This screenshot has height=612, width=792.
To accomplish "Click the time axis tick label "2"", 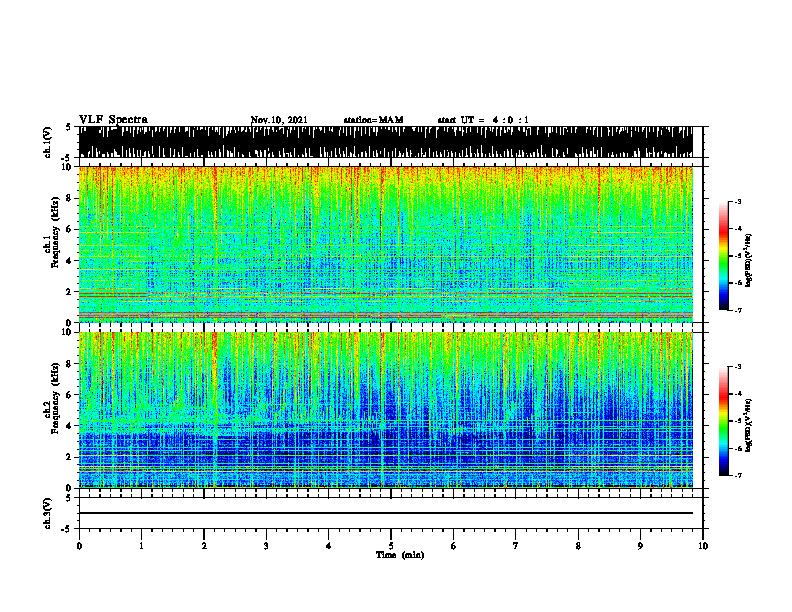I will point(204,546).
